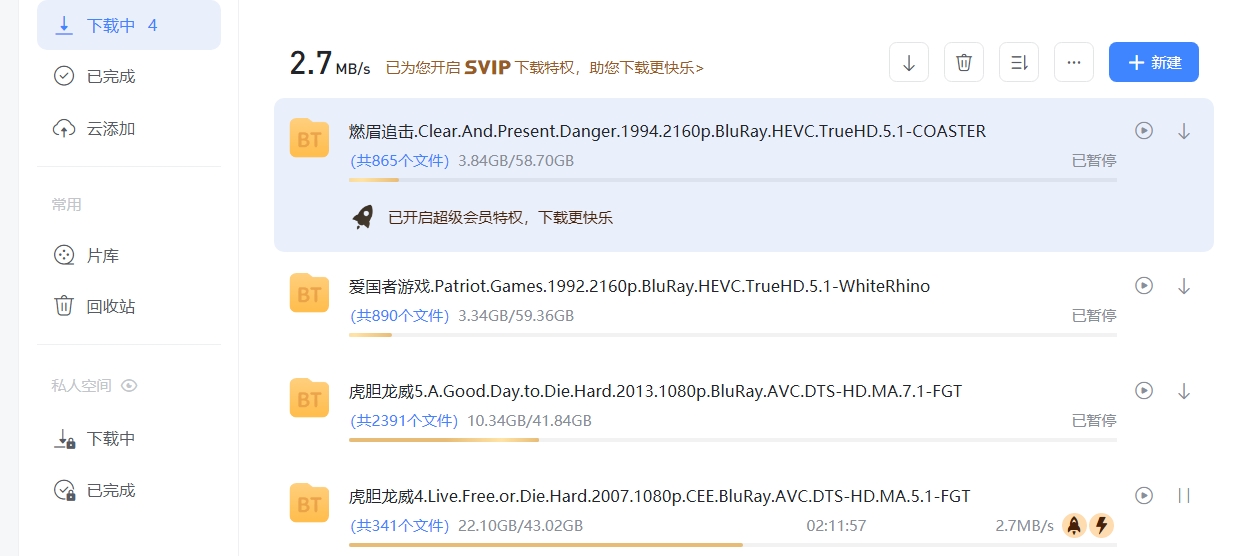Viewport: 1239px width, 556px height.
Task: Open the SVIP download privilege link
Action: [x=544, y=68]
